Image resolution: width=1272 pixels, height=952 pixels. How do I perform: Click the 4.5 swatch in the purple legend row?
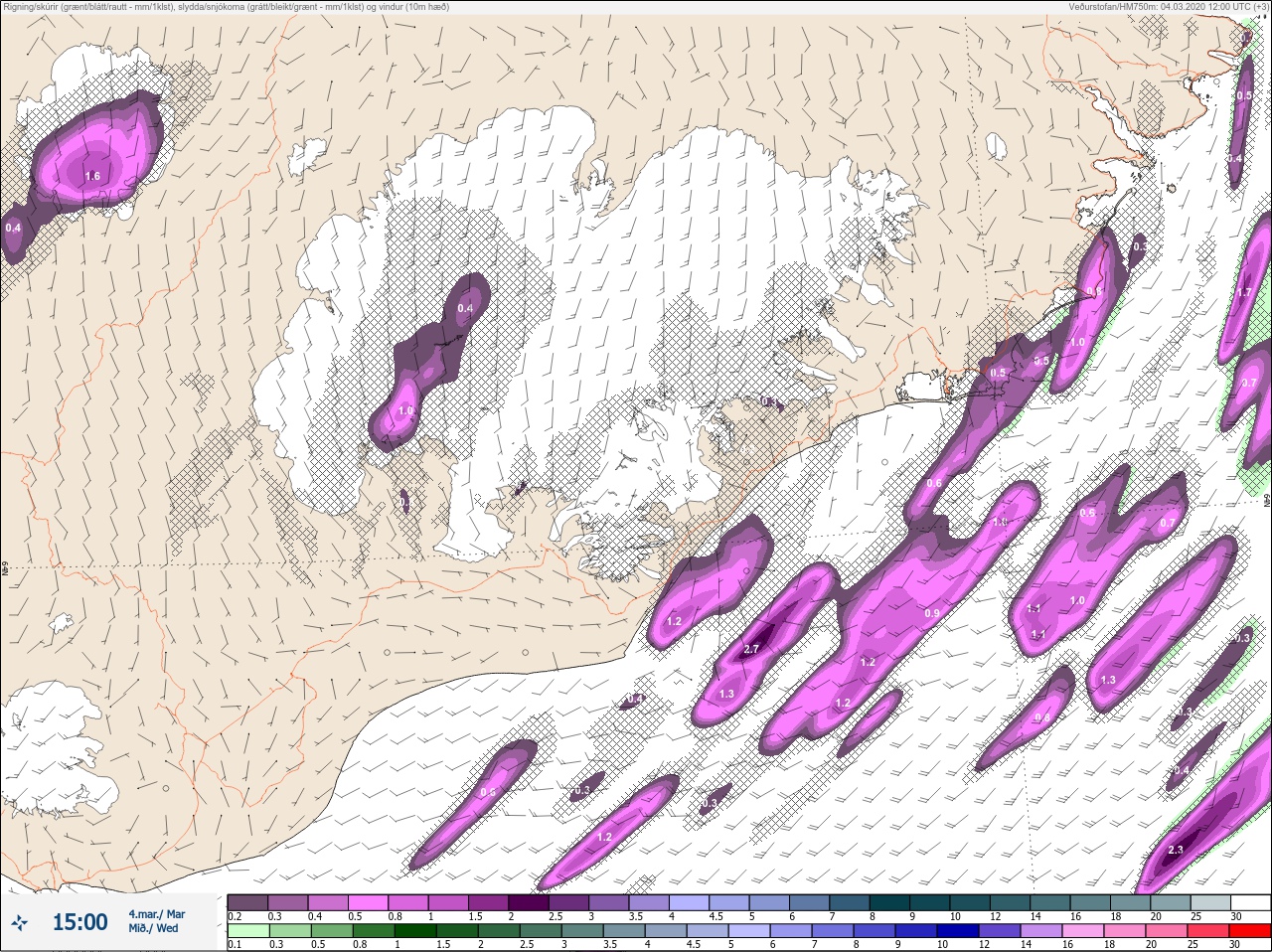(729, 902)
